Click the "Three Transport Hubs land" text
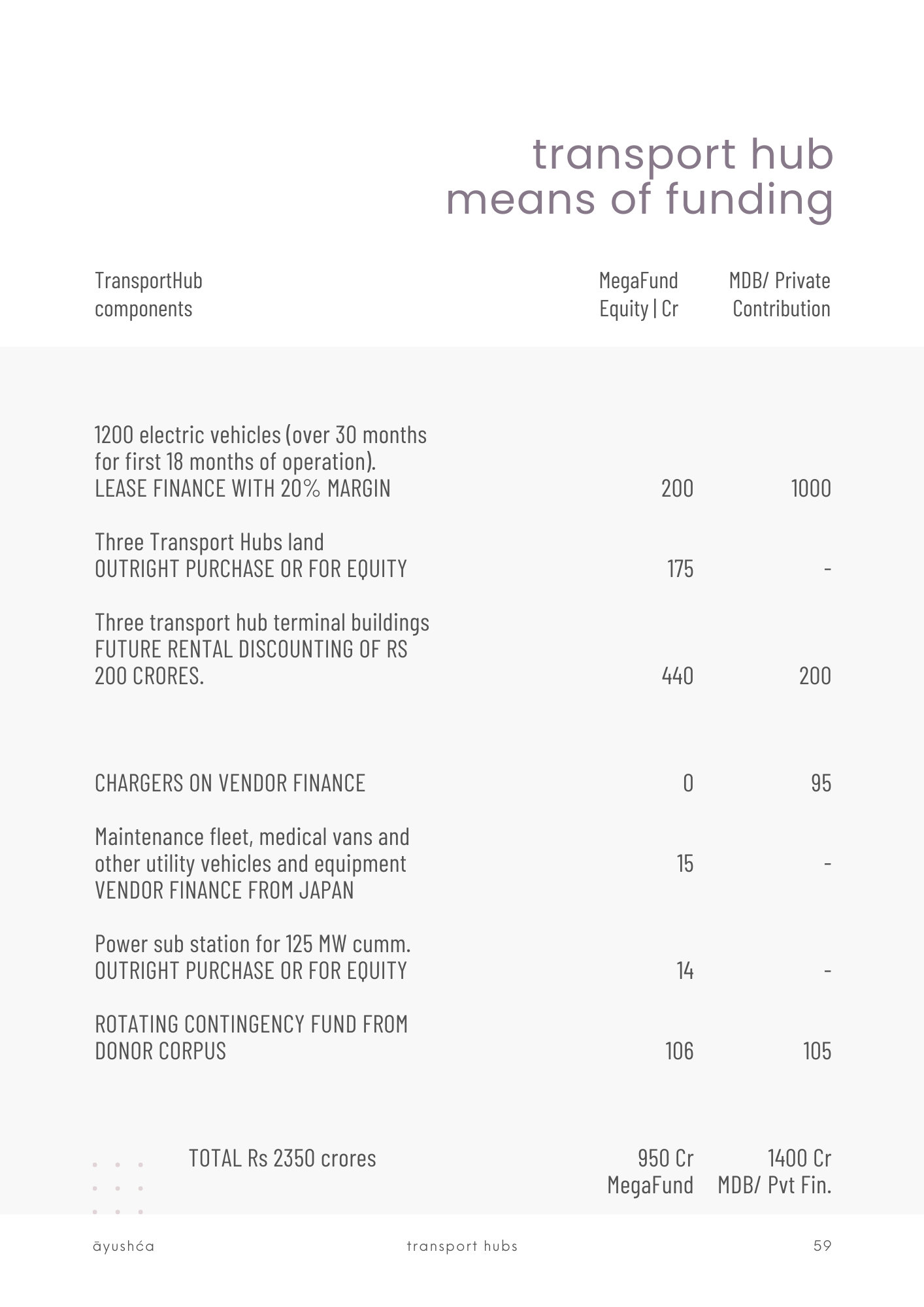The image size is (924, 1307). (209, 542)
